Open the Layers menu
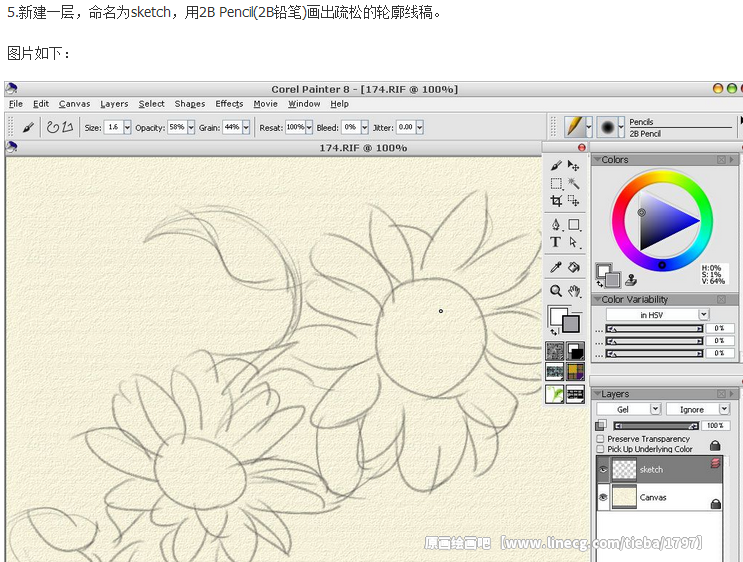Image resolution: width=743 pixels, height=562 pixels. 114,104
